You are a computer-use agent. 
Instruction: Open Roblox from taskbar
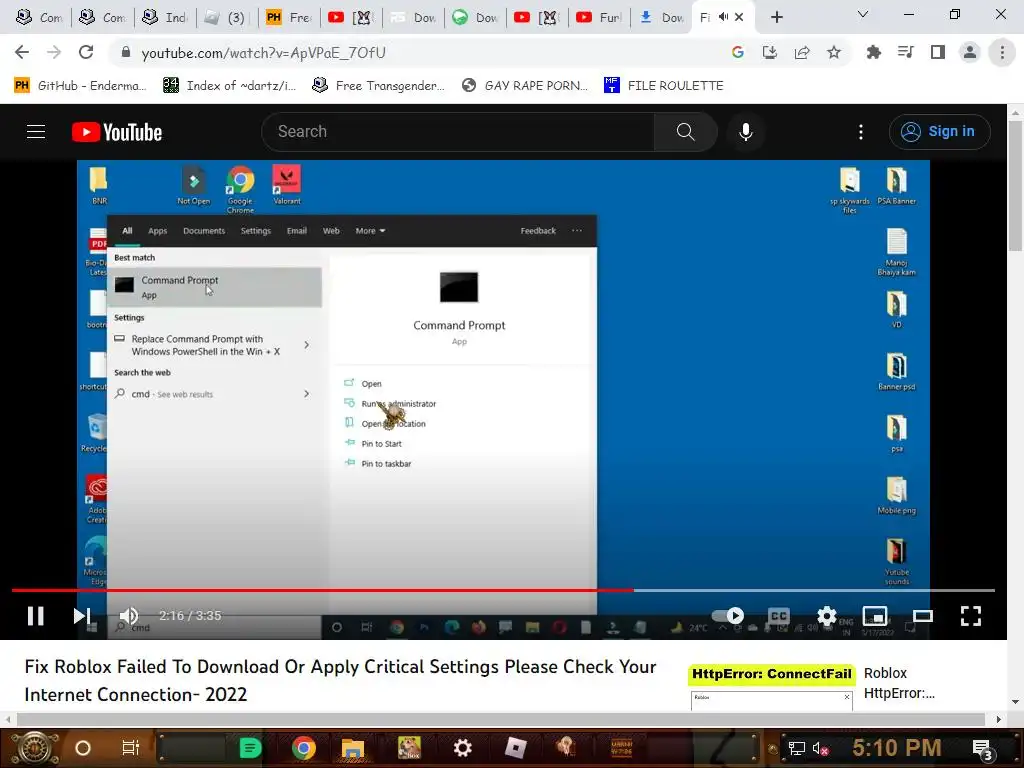tap(515, 748)
